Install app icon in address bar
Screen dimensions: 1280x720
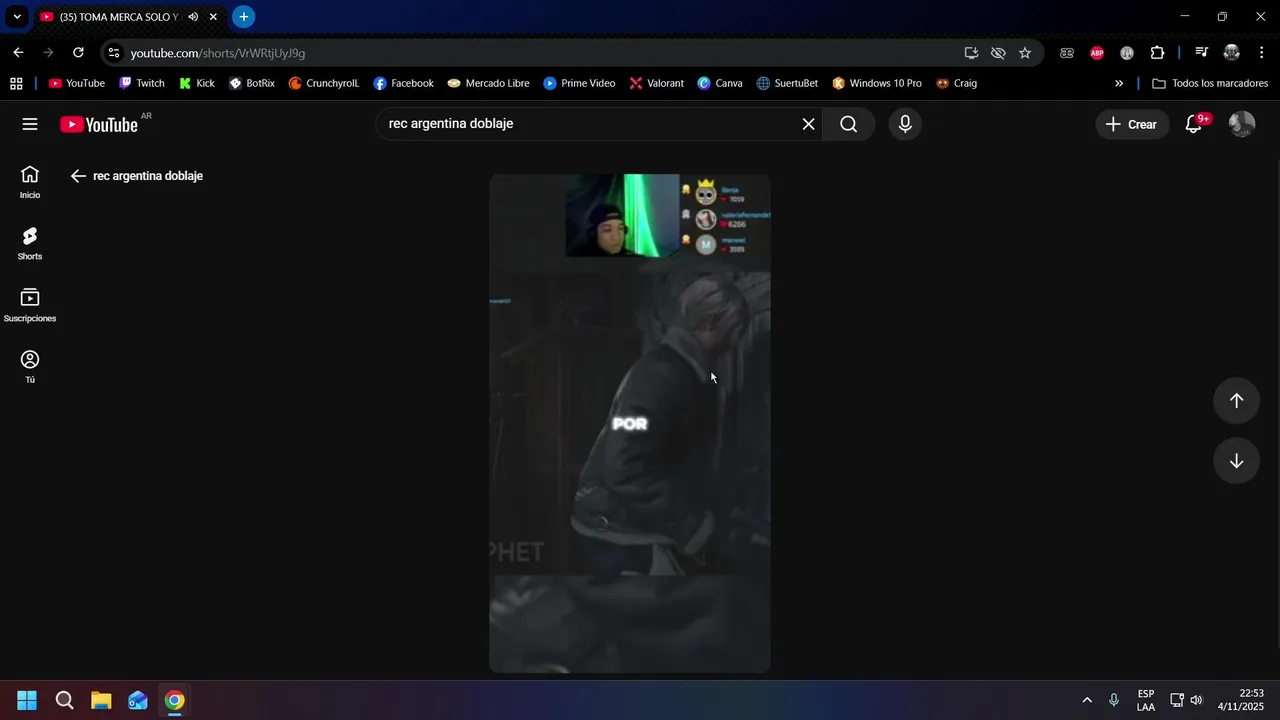[971, 53]
